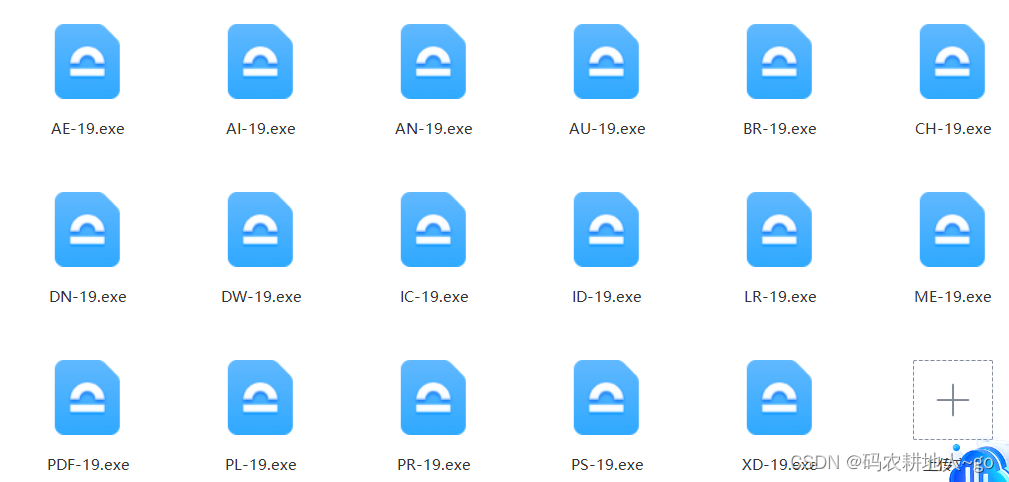Select the AU-19.exe file icon
This screenshot has height=482, width=1009.
coord(607,62)
